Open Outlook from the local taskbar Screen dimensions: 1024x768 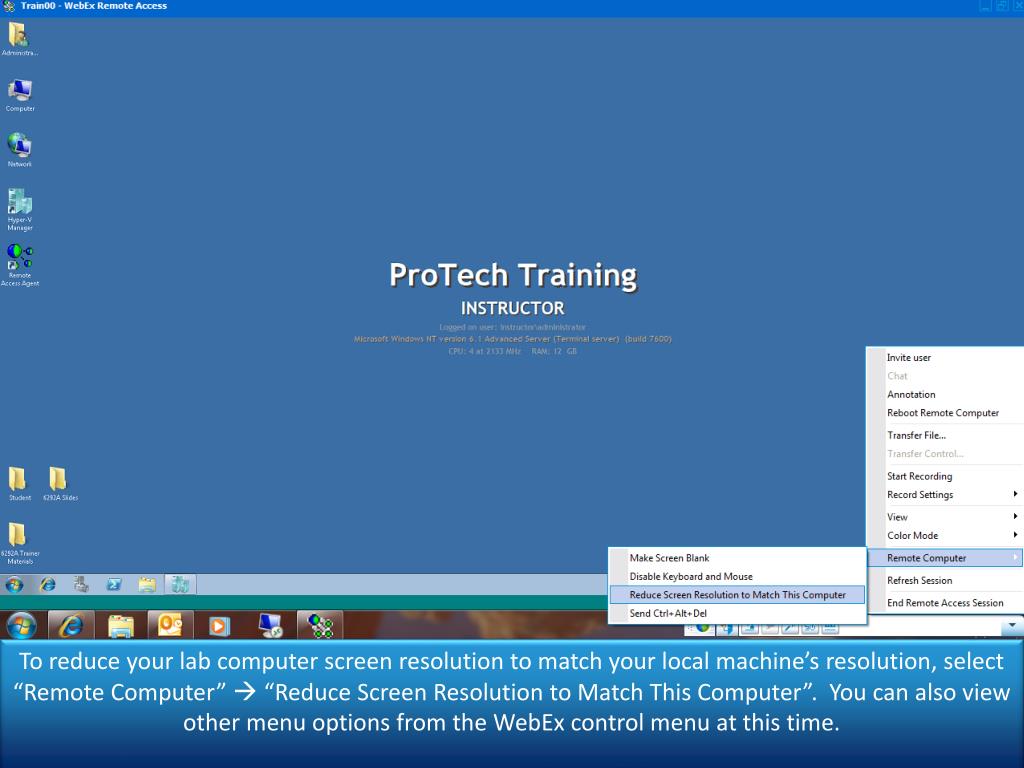pyautogui.click(x=170, y=626)
